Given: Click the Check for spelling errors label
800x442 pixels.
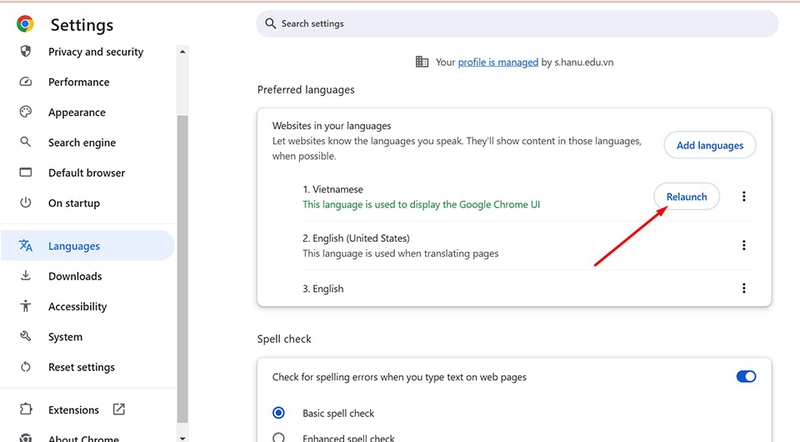Looking at the screenshot, I should (x=399, y=377).
